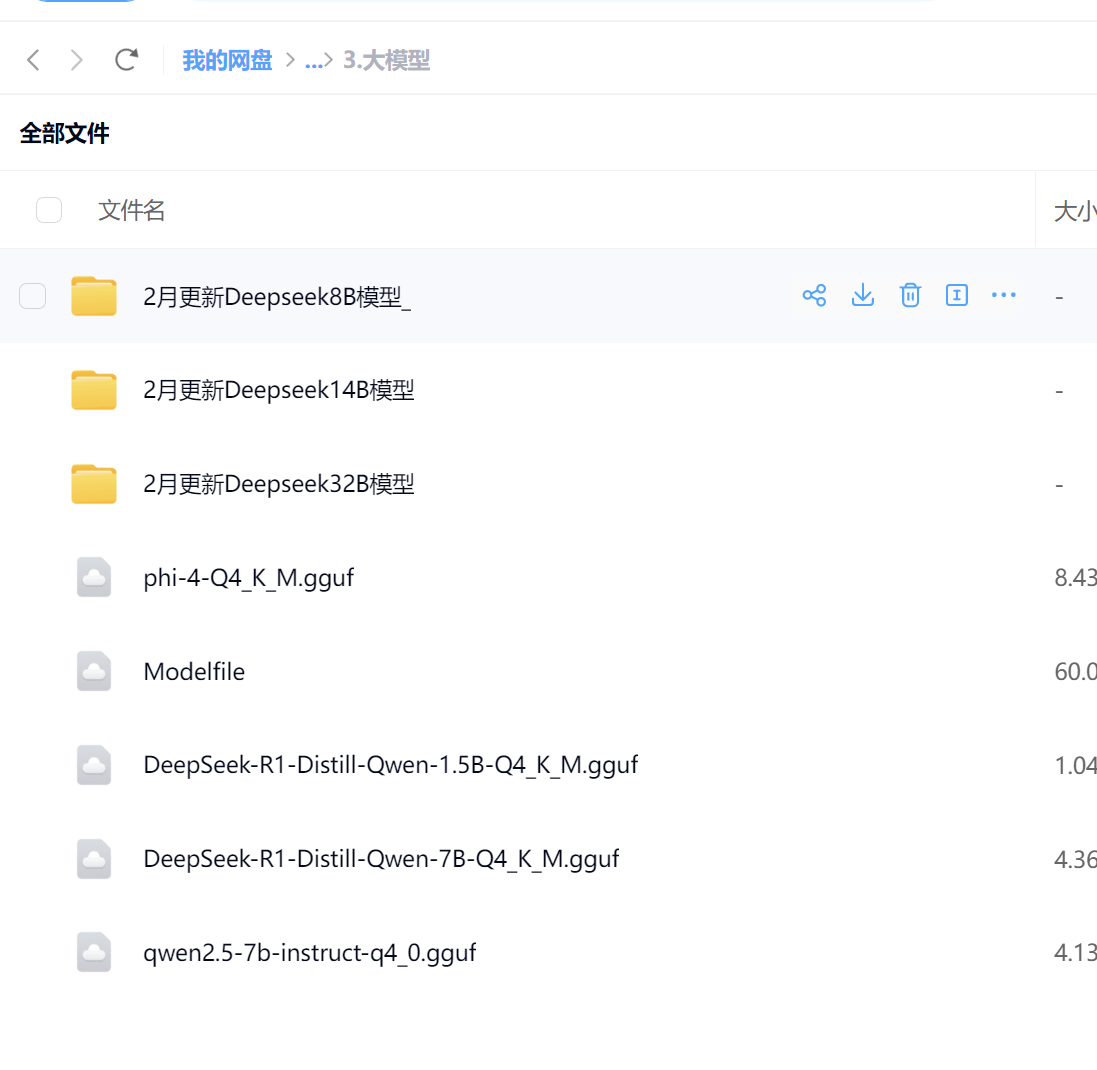Download the 2月更新Deepseek8B模型_ folder
Image resolution: width=1097 pixels, height=1070 pixels.
point(862,295)
